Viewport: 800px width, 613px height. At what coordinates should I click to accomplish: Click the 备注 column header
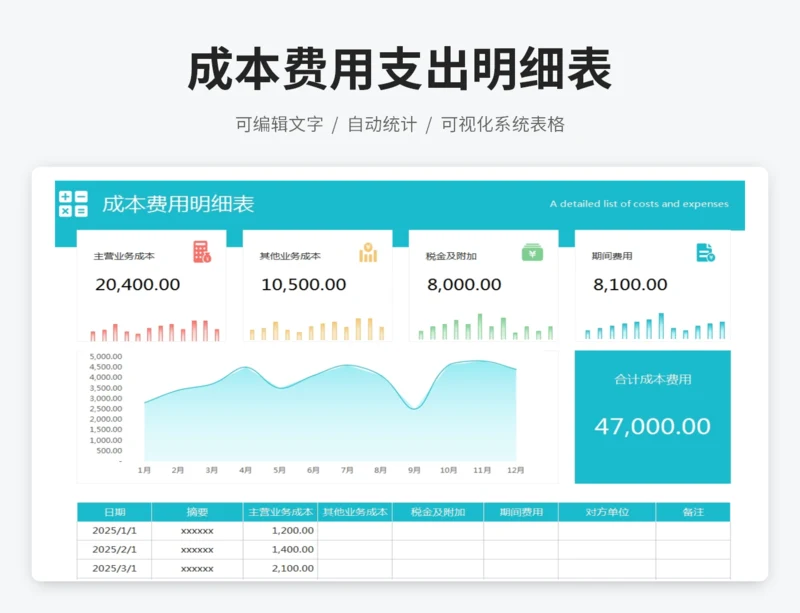point(693,512)
